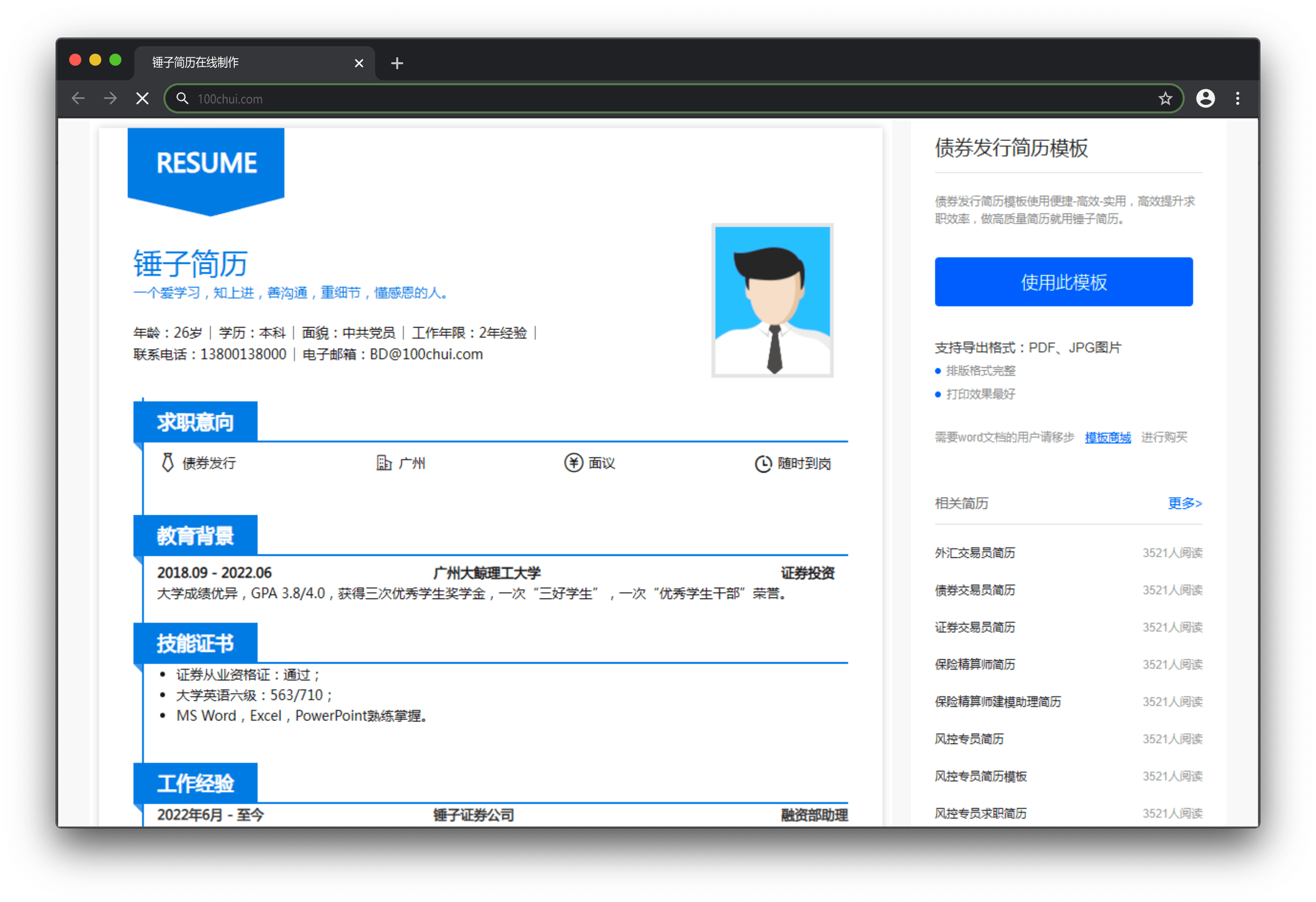Click the browser forward arrow
The height and width of the screenshot is (902, 1316).
click(110, 99)
